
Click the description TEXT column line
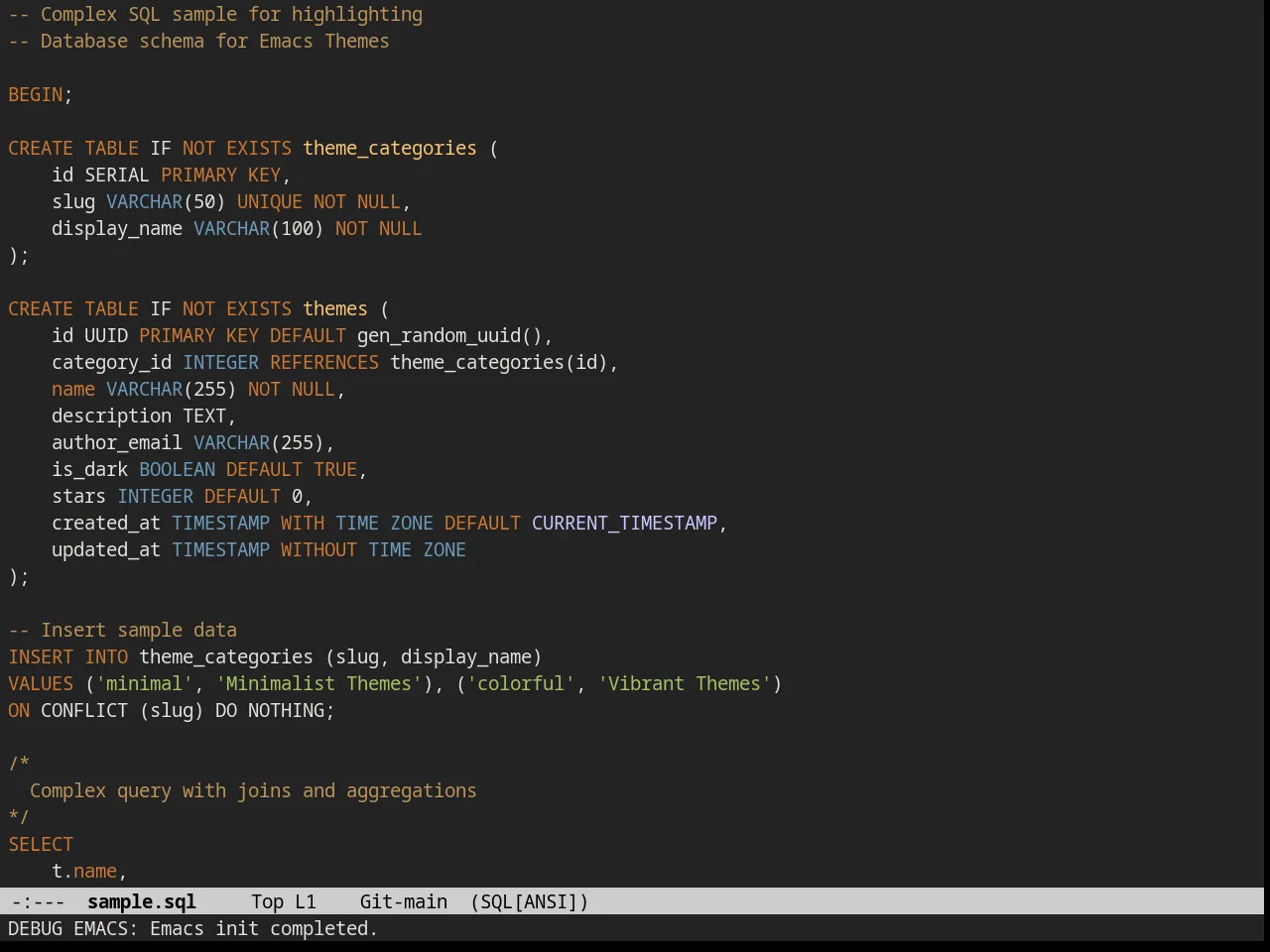(144, 416)
